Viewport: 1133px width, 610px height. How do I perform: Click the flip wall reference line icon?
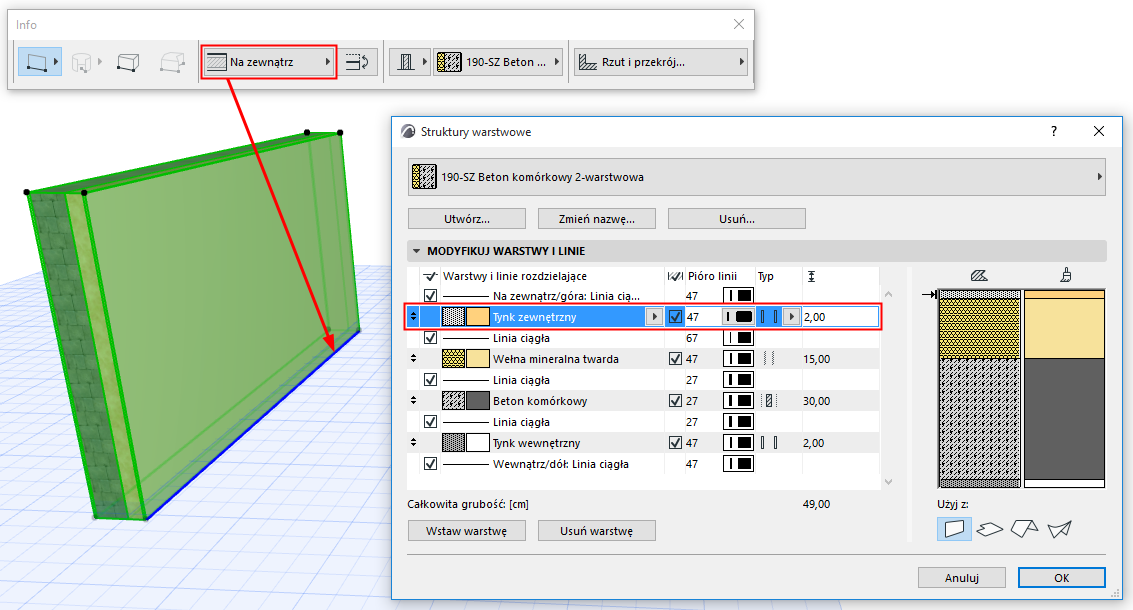point(357,62)
